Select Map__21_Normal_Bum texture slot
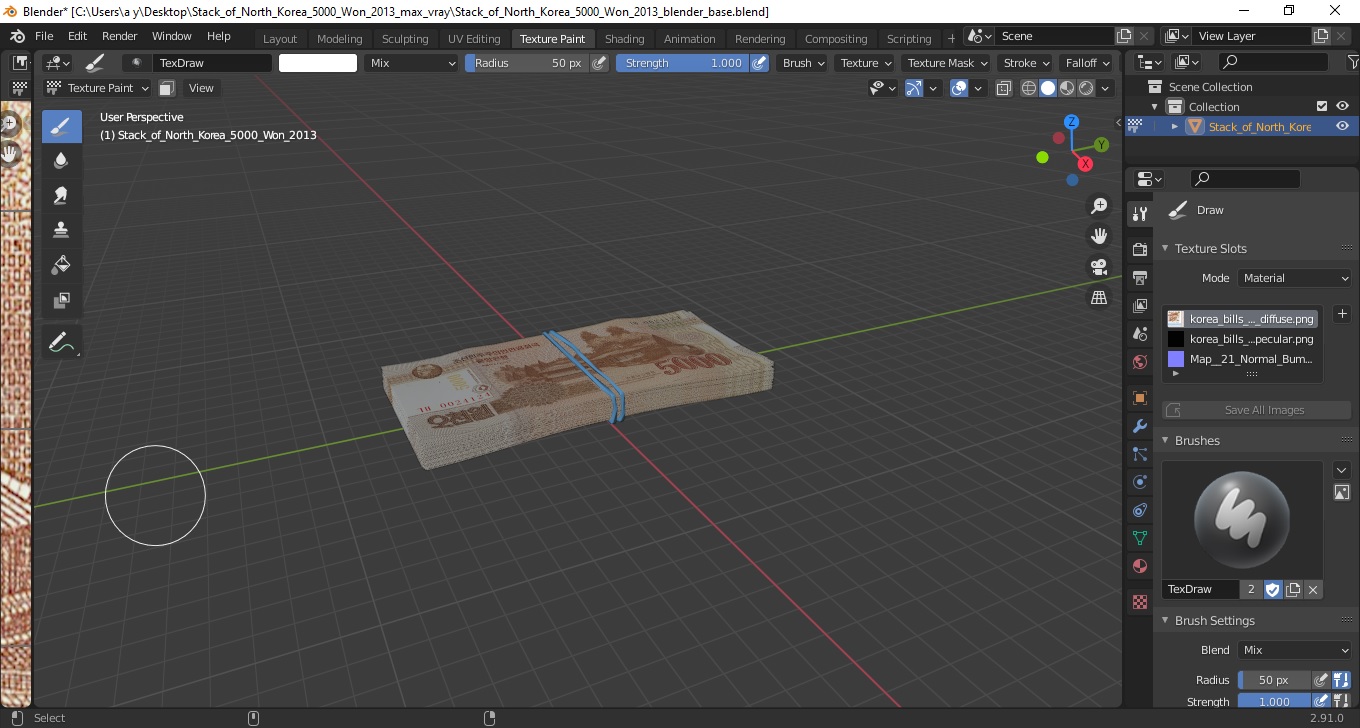This screenshot has width=1360, height=728. 1241,359
